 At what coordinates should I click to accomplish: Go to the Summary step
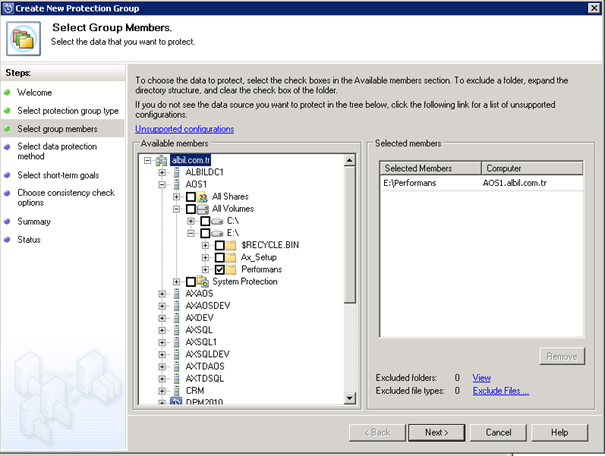34,221
